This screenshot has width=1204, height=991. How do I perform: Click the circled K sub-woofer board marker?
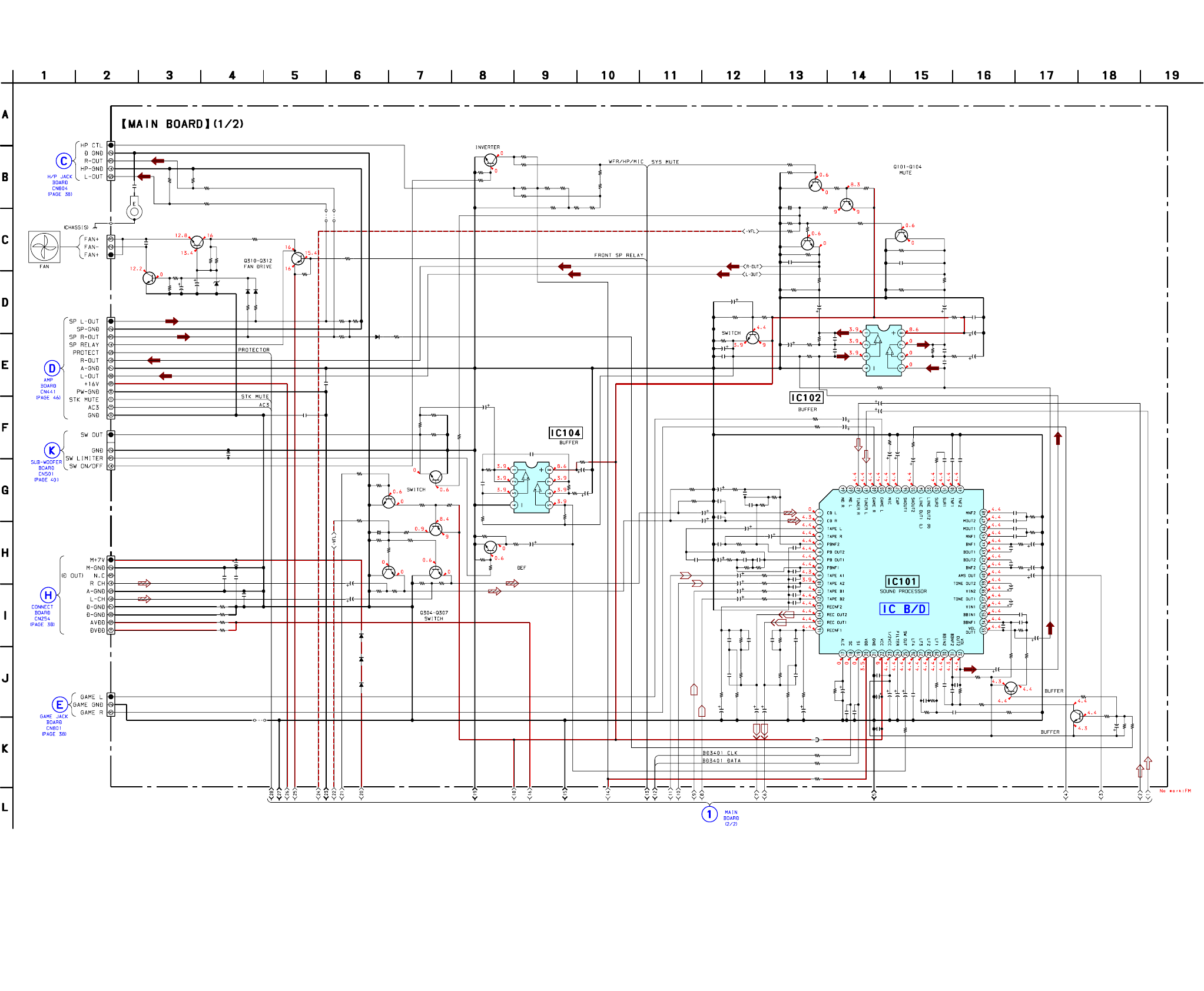(52, 451)
